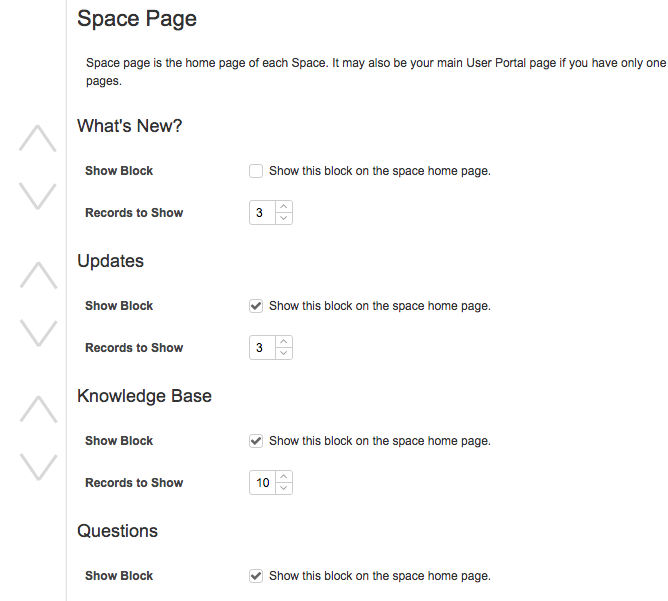Click the Questions section heading
The image size is (668, 601).
118,531
